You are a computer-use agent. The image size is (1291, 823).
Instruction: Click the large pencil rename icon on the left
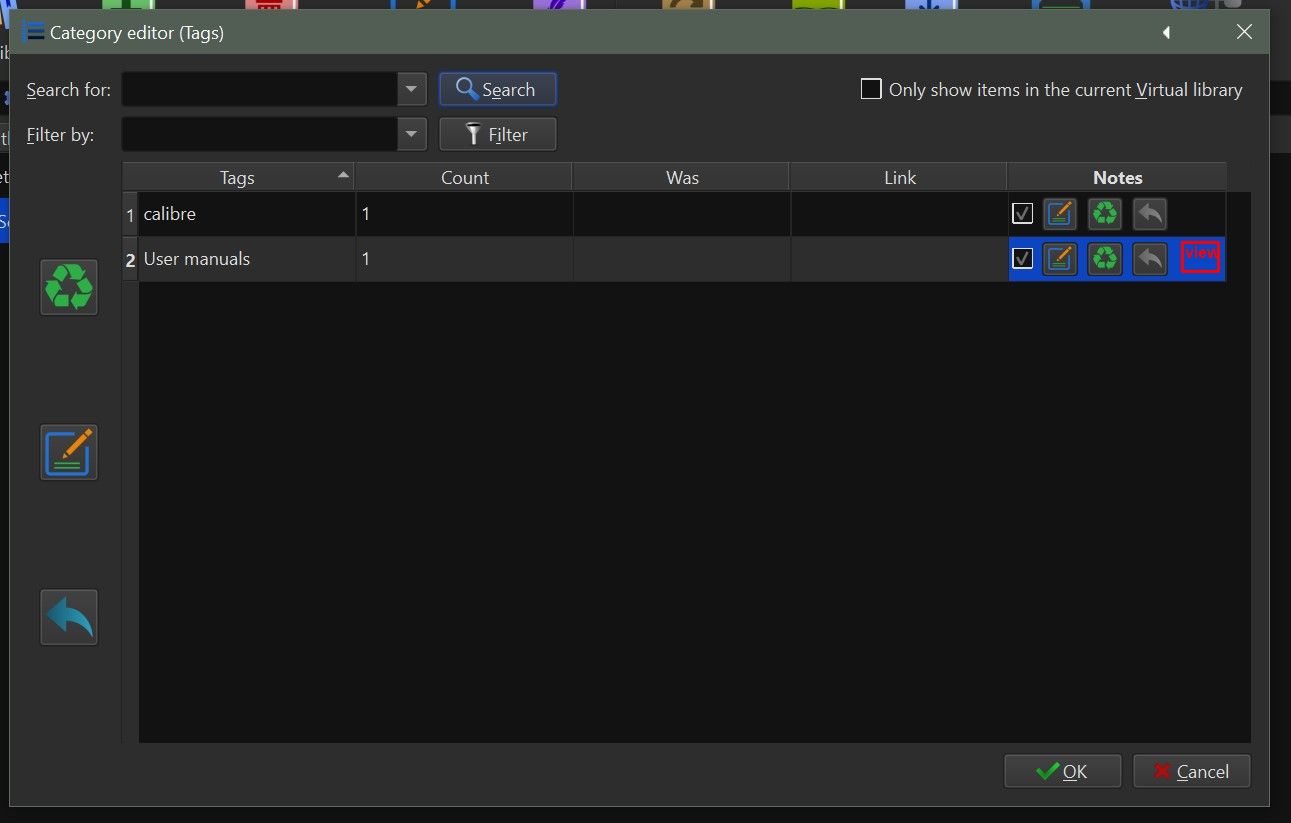[x=69, y=452]
